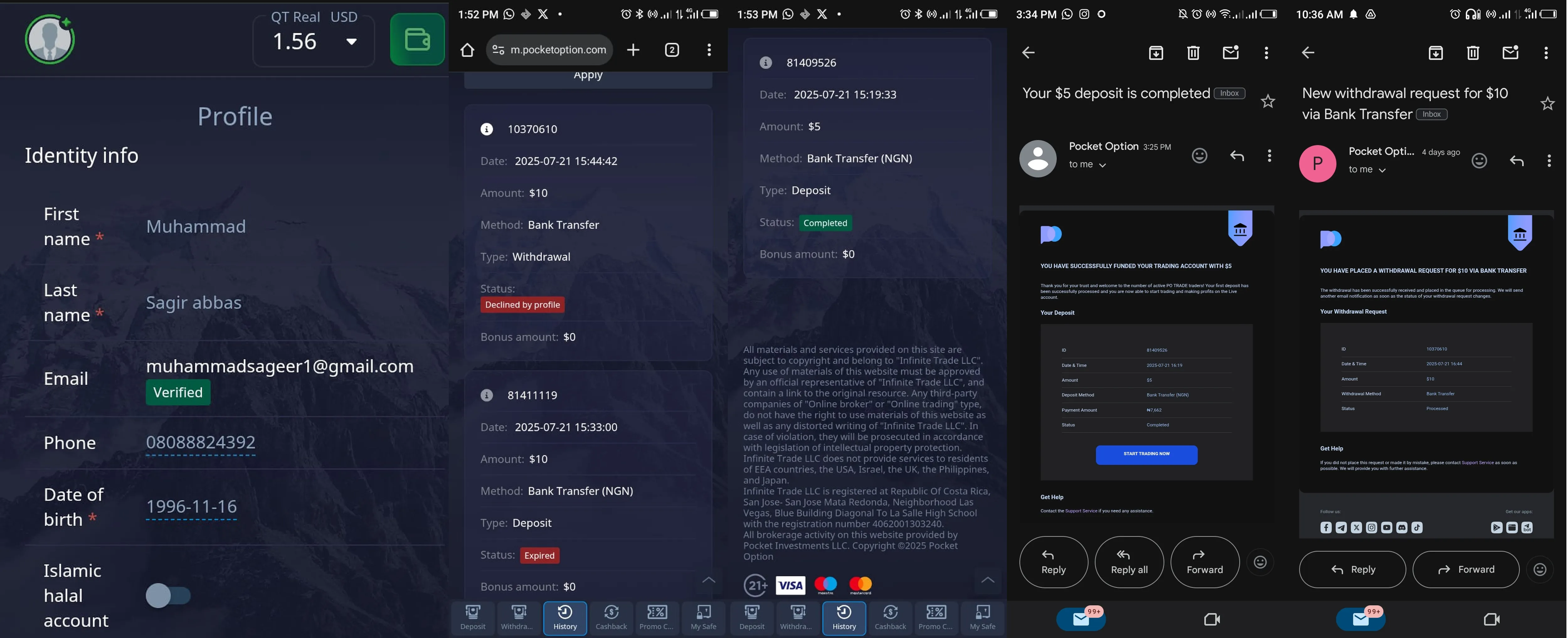Open Mail tab with 99+ badge below deposit email
Image resolution: width=1568 pixels, height=638 pixels.
coord(1081,619)
